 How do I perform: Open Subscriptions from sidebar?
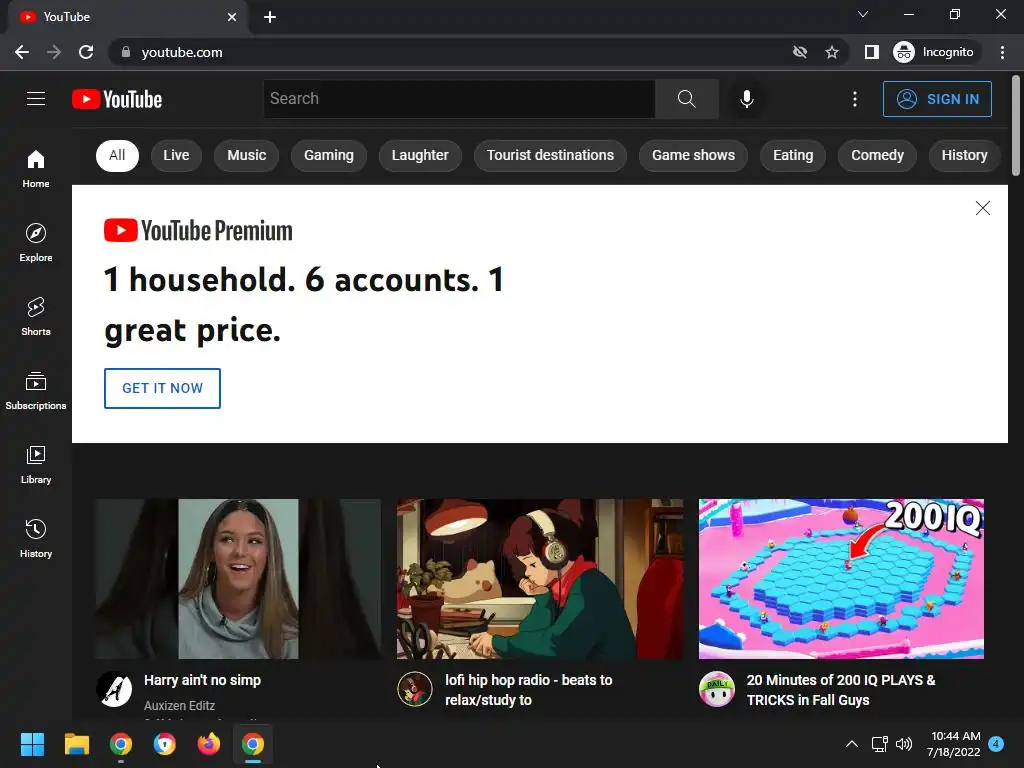36,391
